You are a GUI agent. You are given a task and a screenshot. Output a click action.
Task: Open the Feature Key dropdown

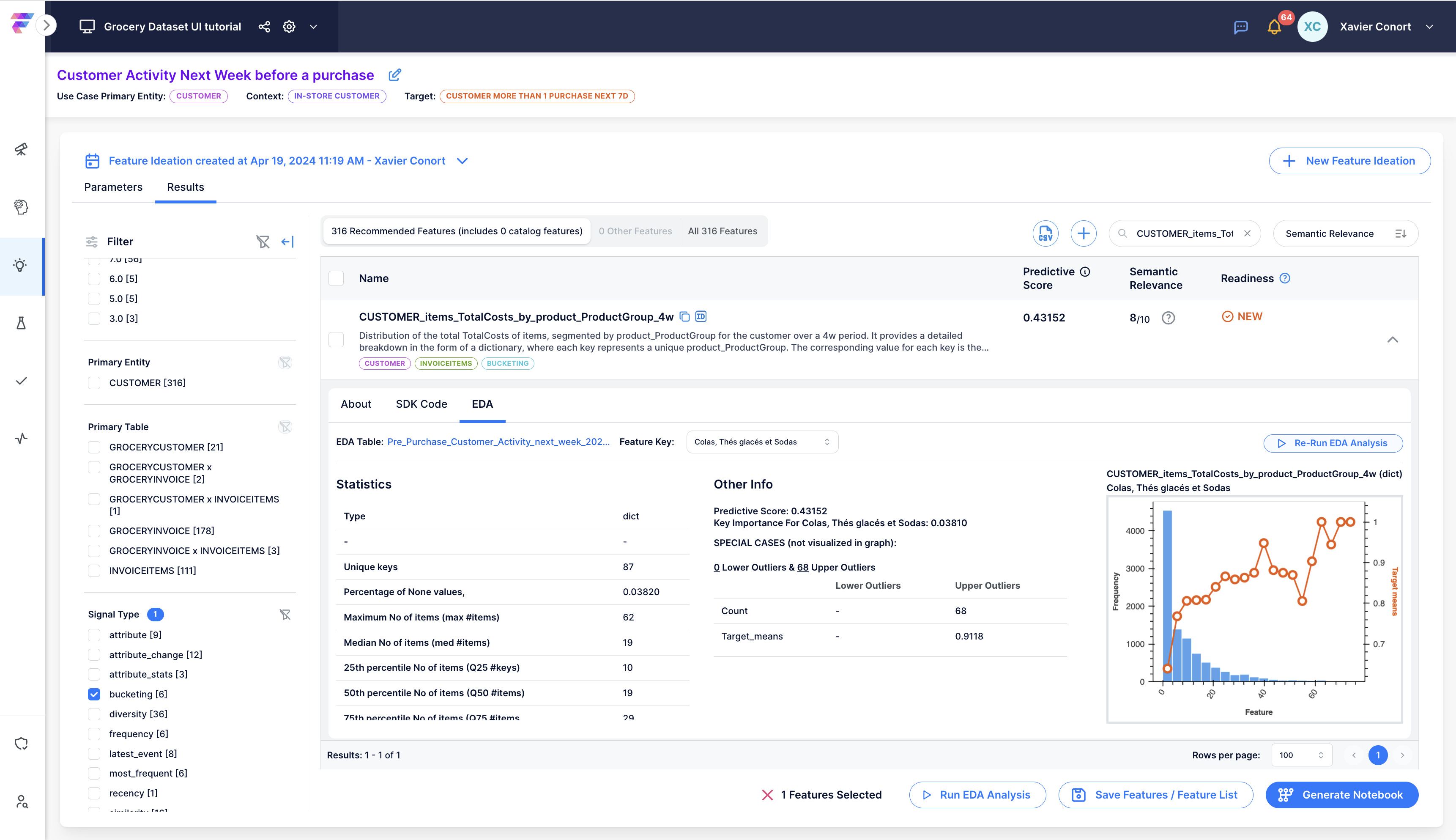(762, 442)
